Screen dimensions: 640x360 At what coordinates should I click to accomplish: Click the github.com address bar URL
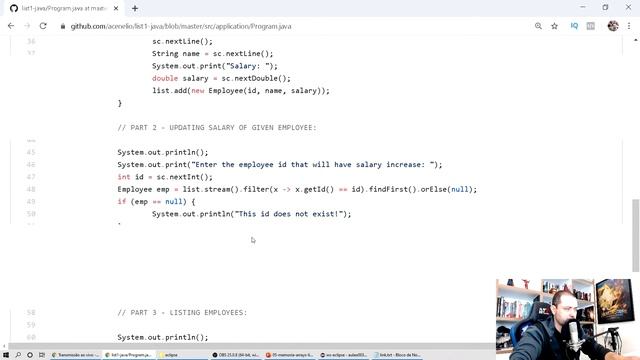click(x=181, y=26)
